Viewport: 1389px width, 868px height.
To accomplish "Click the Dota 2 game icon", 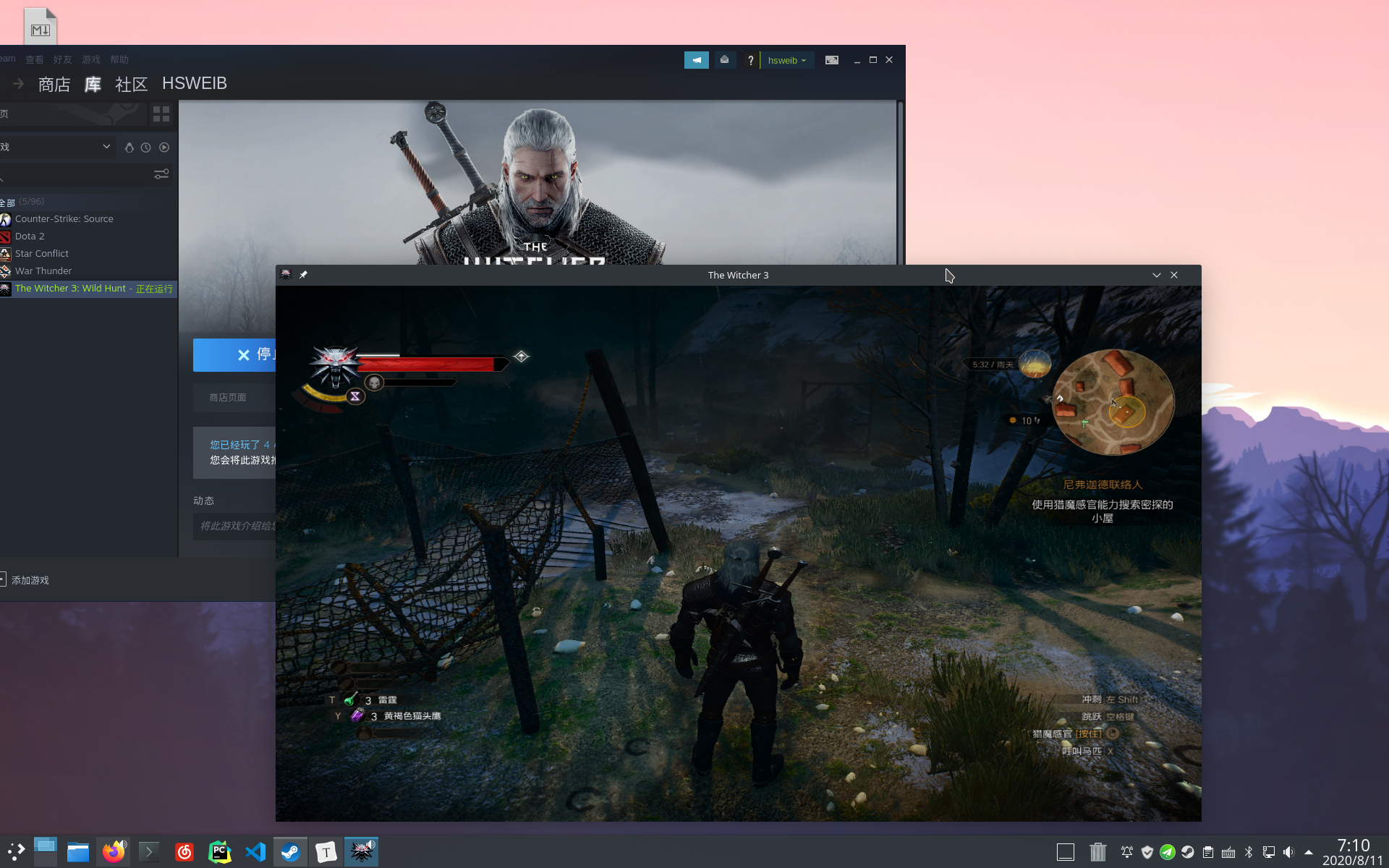I will coord(6,237).
